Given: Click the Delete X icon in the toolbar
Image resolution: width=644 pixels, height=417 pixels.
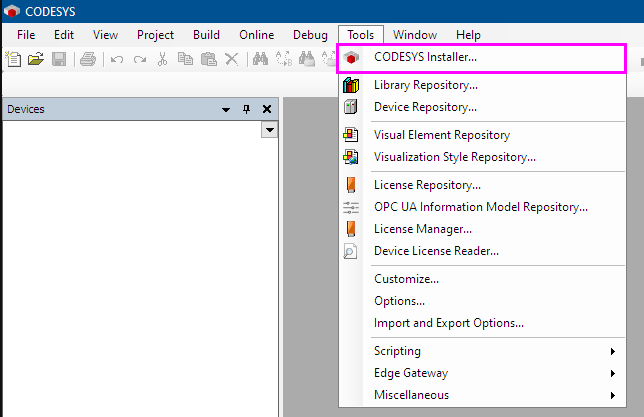Looking at the screenshot, I should click(x=232, y=59).
